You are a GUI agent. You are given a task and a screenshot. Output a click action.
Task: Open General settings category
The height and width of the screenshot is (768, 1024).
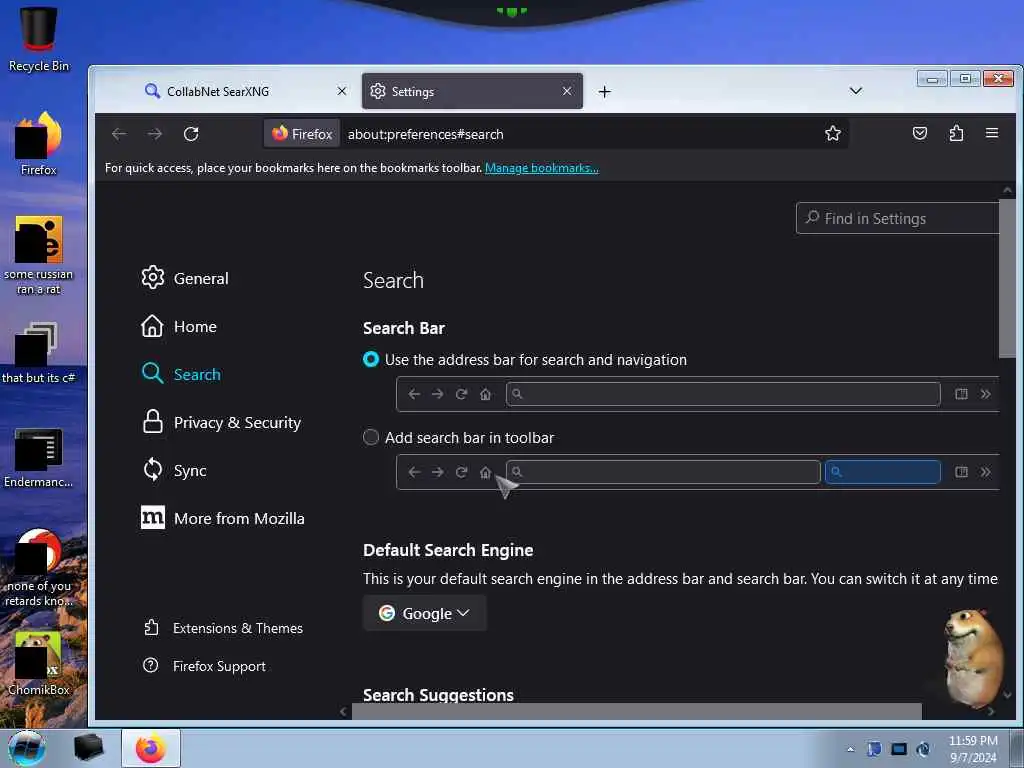185,278
